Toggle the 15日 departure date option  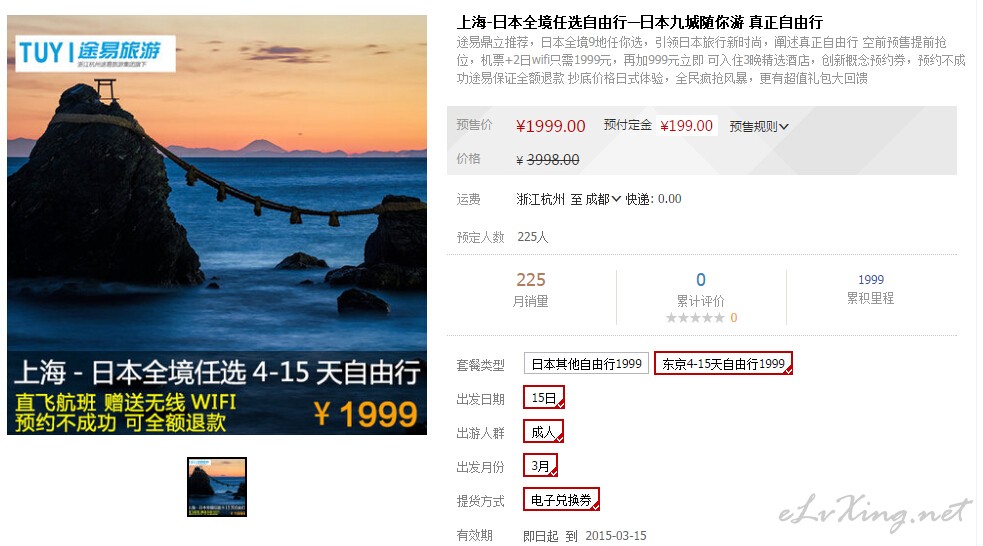click(x=544, y=398)
